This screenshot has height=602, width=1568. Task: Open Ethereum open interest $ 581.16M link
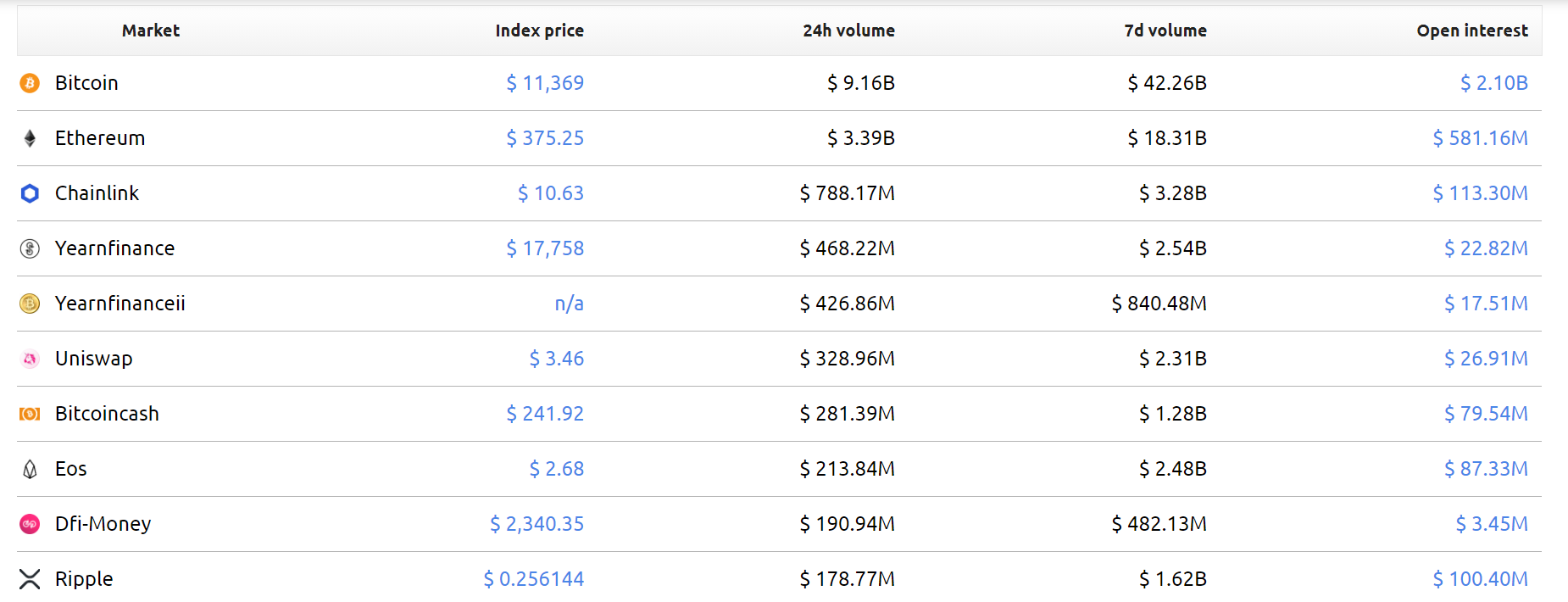pyautogui.click(x=1480, y=138)
